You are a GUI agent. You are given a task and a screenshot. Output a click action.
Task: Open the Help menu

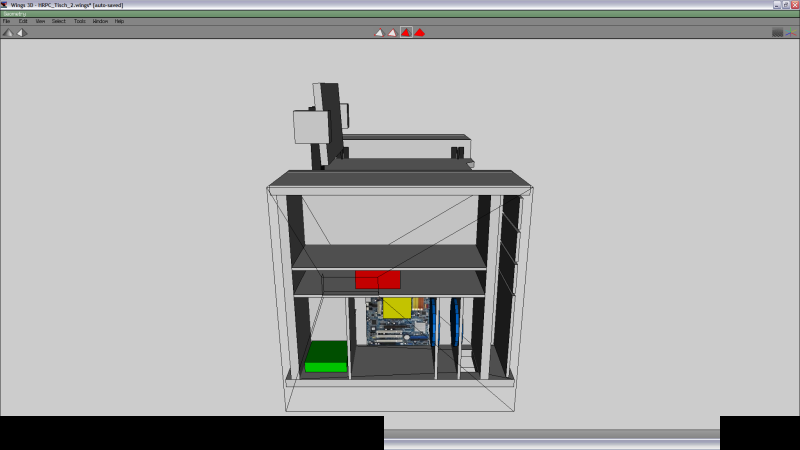point(119,21)
